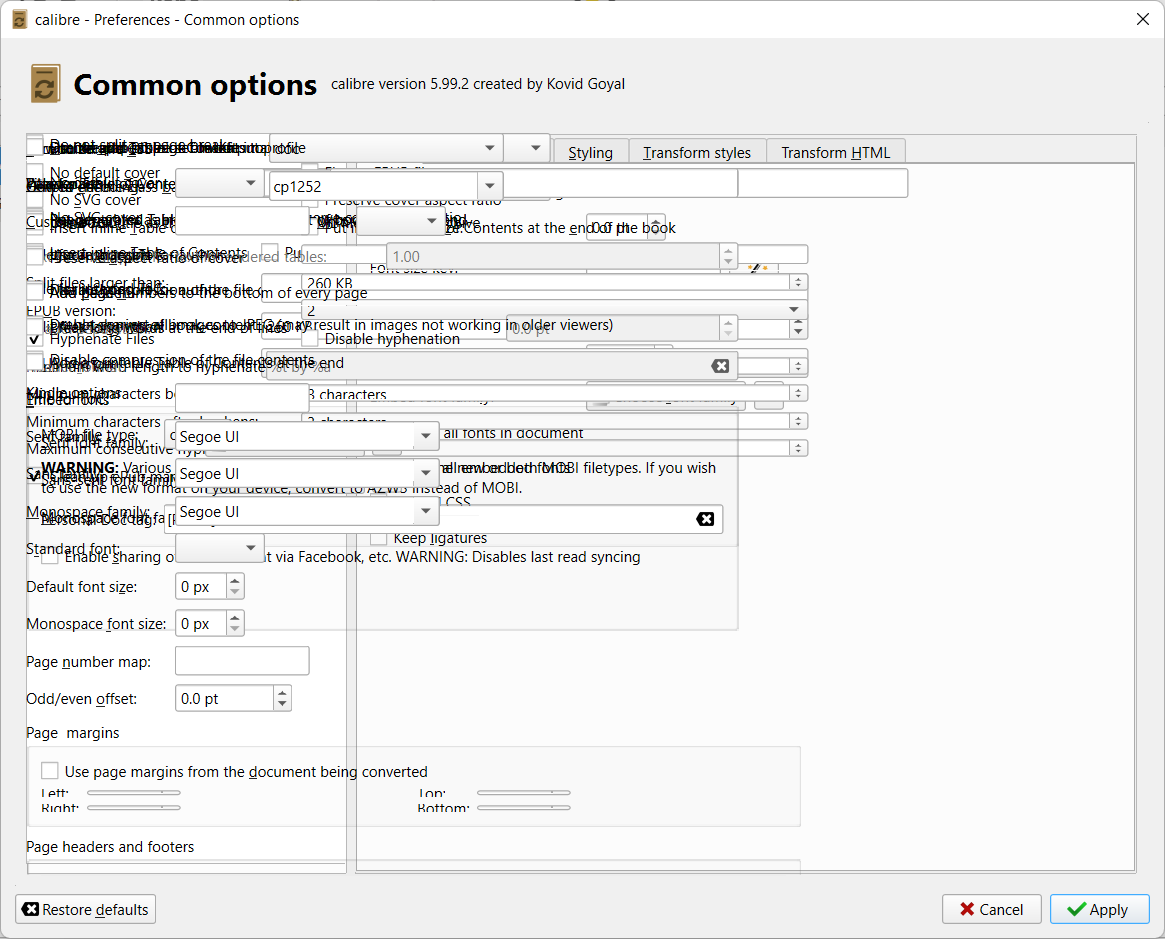Tick the No SVG cover checkbox
The width and height of the screenshot is (1165, 939).
[35, 199]
